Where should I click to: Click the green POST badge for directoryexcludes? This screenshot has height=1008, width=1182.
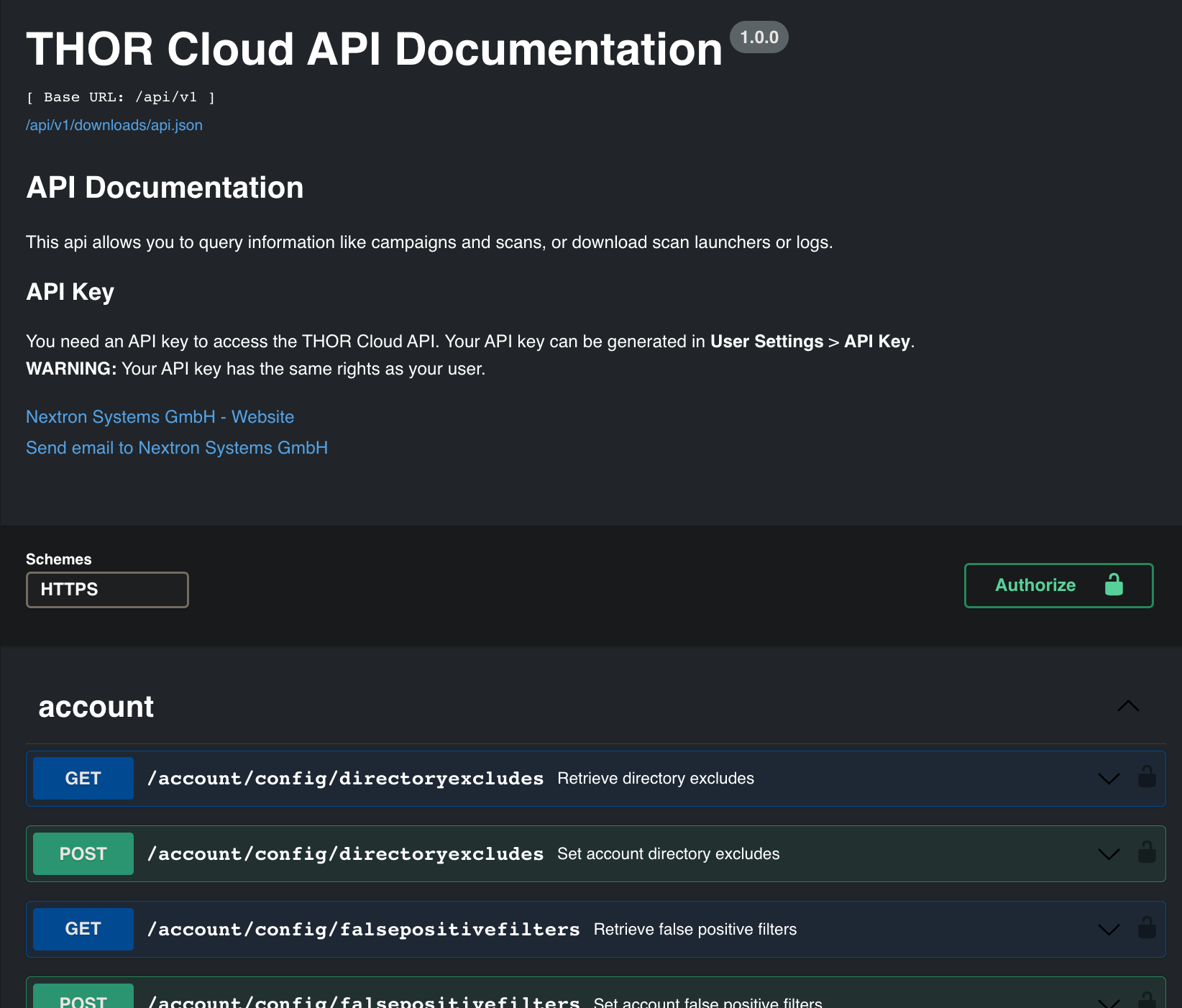(83, 854)
